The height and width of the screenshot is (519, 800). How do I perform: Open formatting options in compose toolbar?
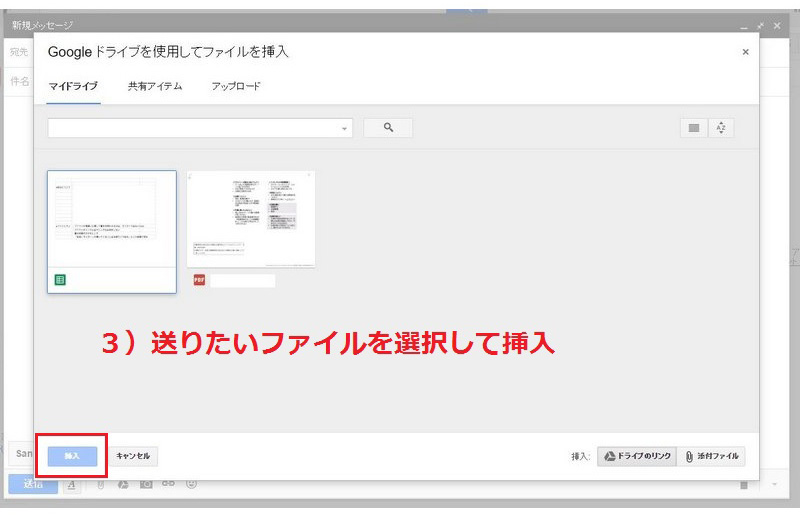pyautogui.click(x=71, y=484)
